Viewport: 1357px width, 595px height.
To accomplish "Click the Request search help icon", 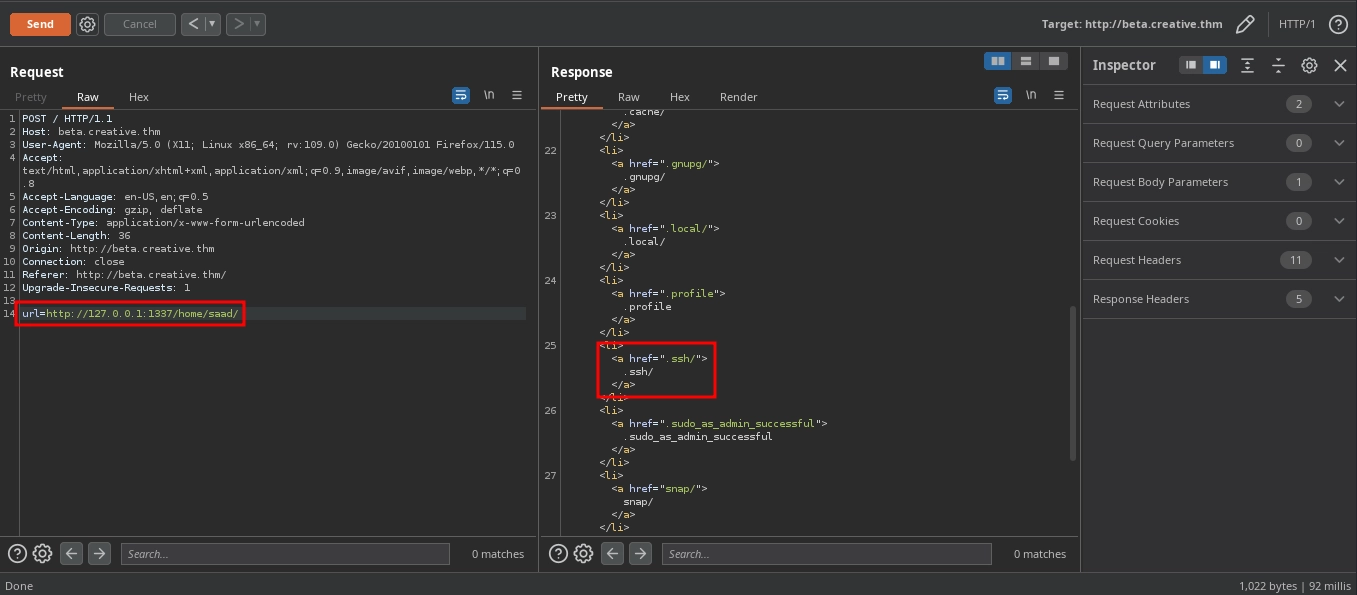I will (17, 553).
